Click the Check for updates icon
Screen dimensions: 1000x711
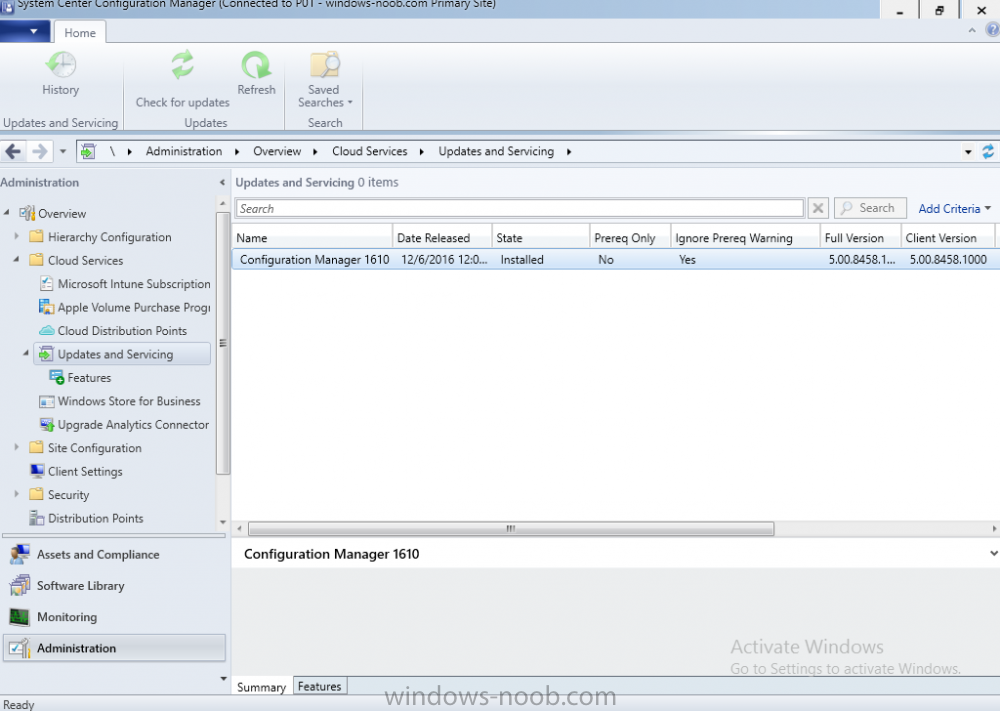coord(182,65)
